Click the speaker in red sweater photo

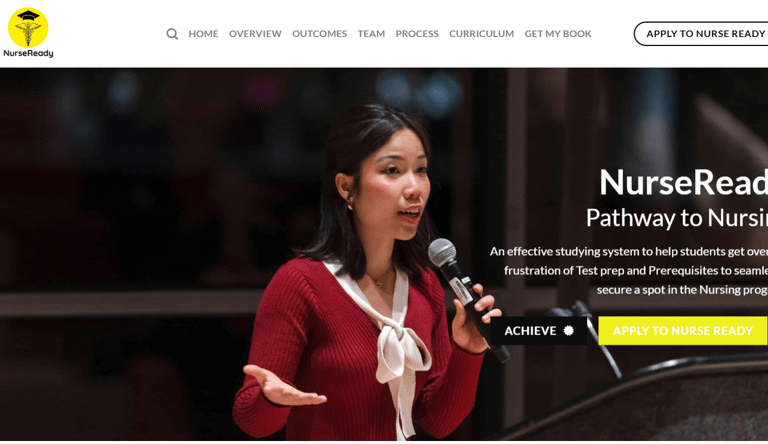[362, 274]
